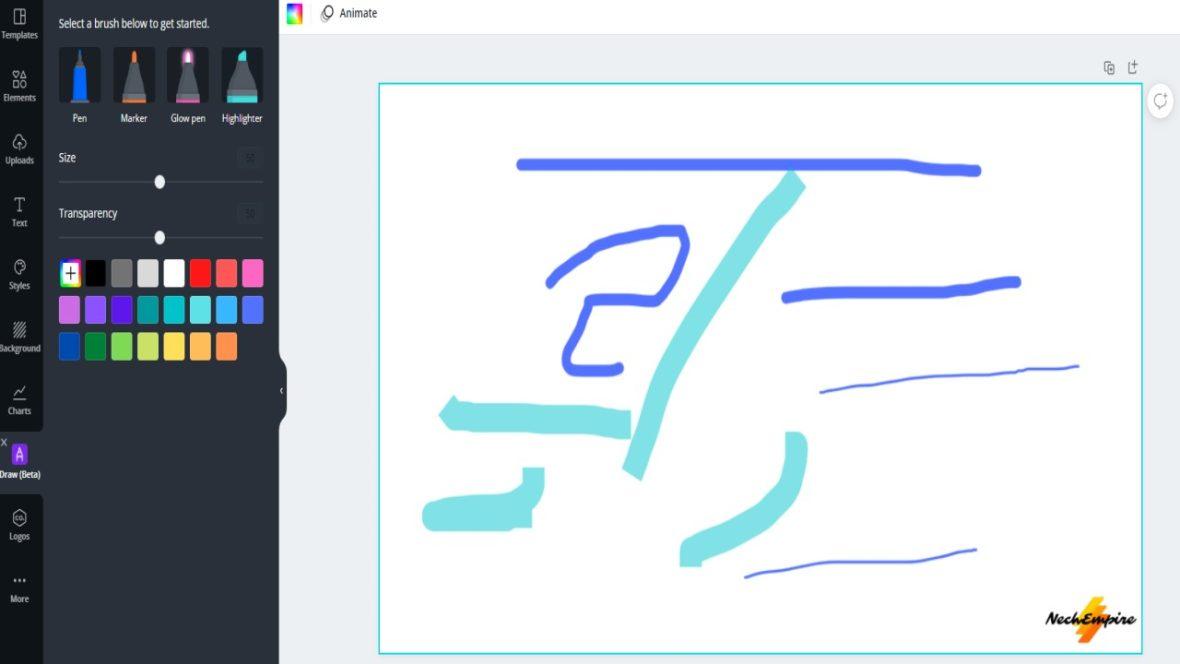Image resolution: width=1180 pixels, height=664 pixels.
Task: Open the rainbow color picker thumbnail
Action: point(294,13)
